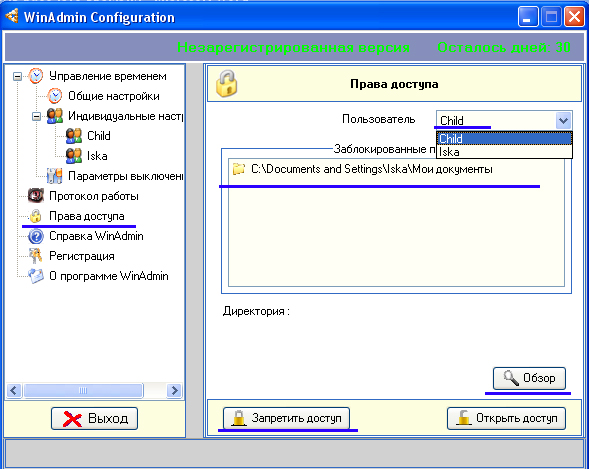
Task: Open the Регистрация section
Action: tap(82, 256)
